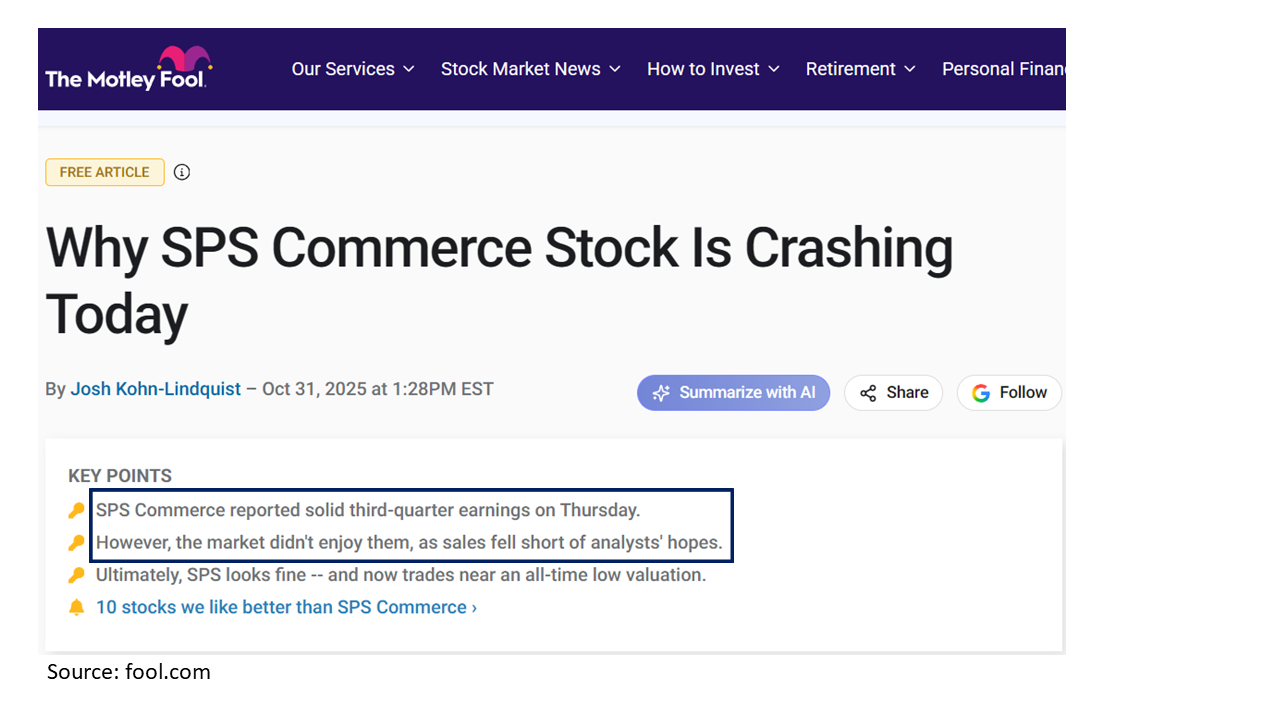Screen dimensions: 1280x720
Task: Click the key icon beside first key point
Action: tap(77, 511)
